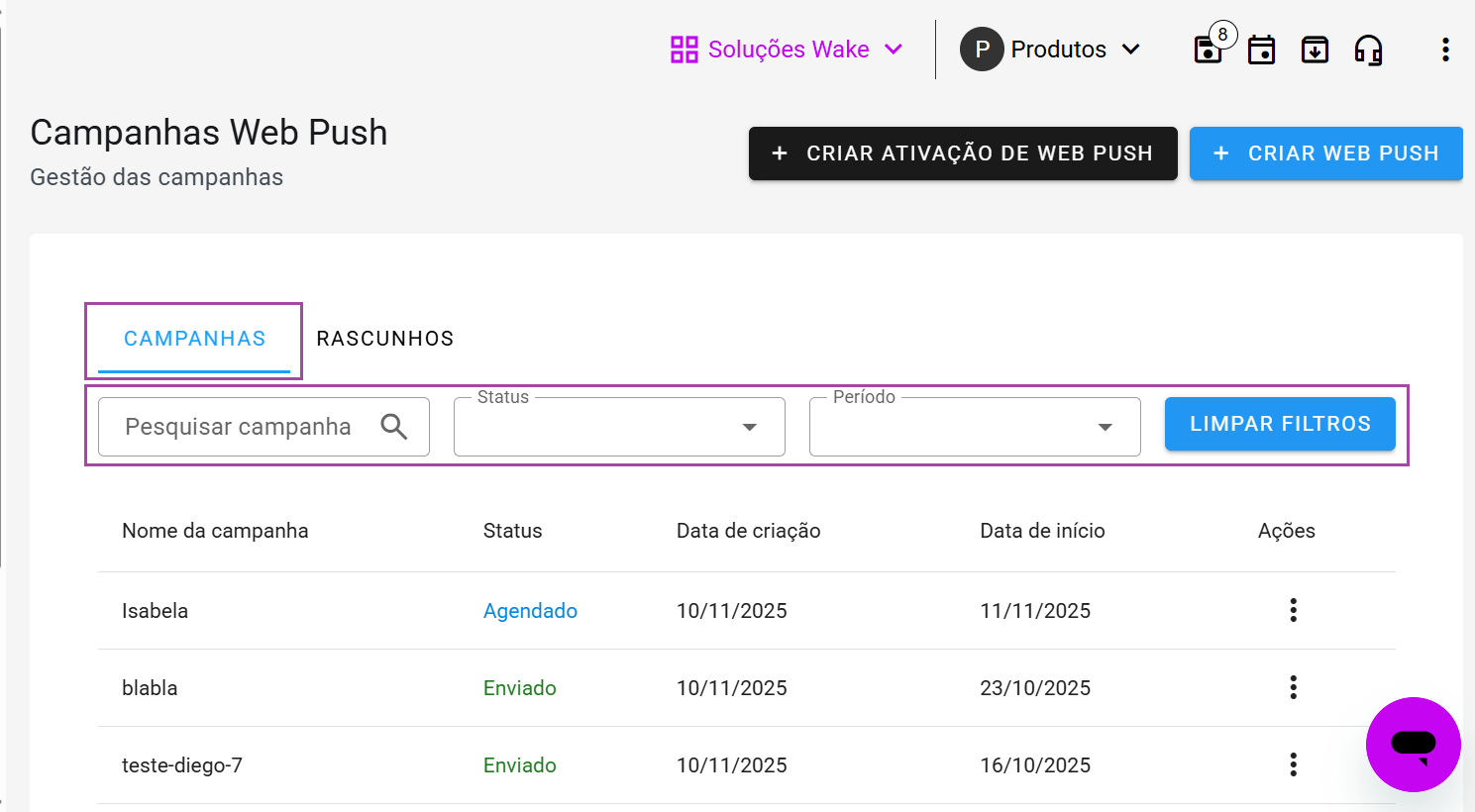Click the Soluções Wake grid icon

(x=684, y=49)
